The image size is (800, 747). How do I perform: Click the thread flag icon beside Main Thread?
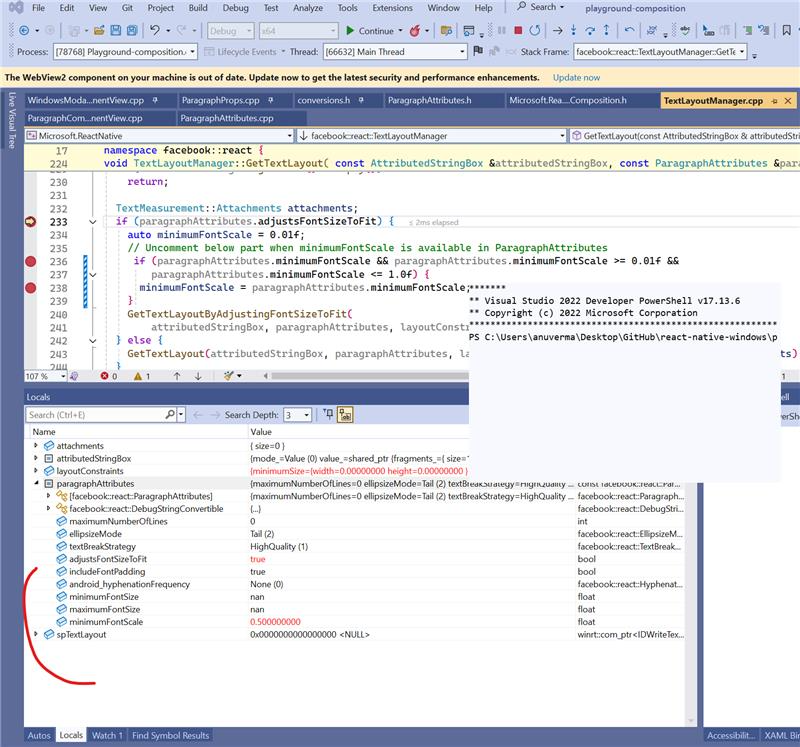[478, 51]
